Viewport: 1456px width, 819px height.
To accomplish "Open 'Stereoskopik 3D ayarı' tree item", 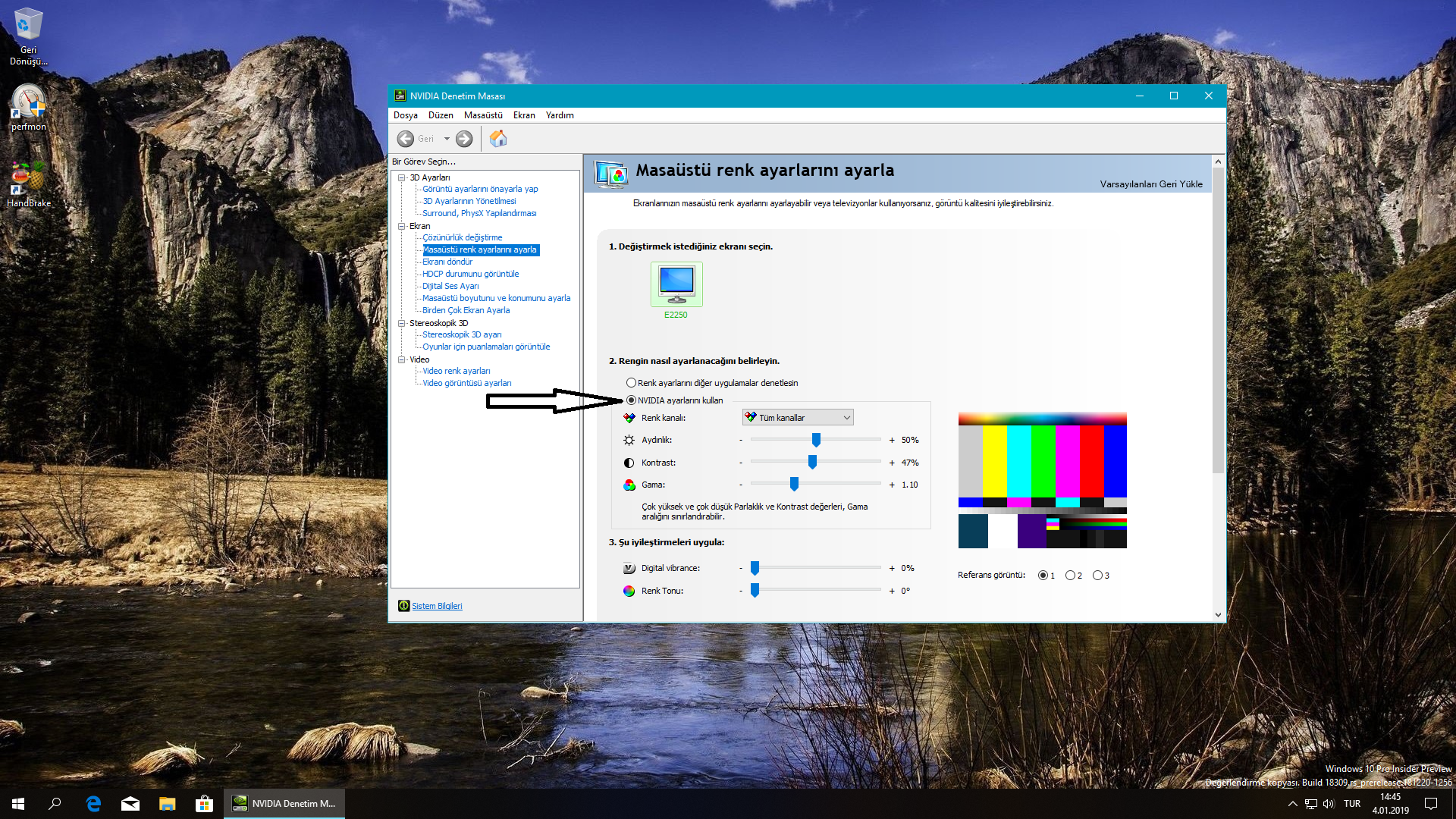I will [462, 334].
